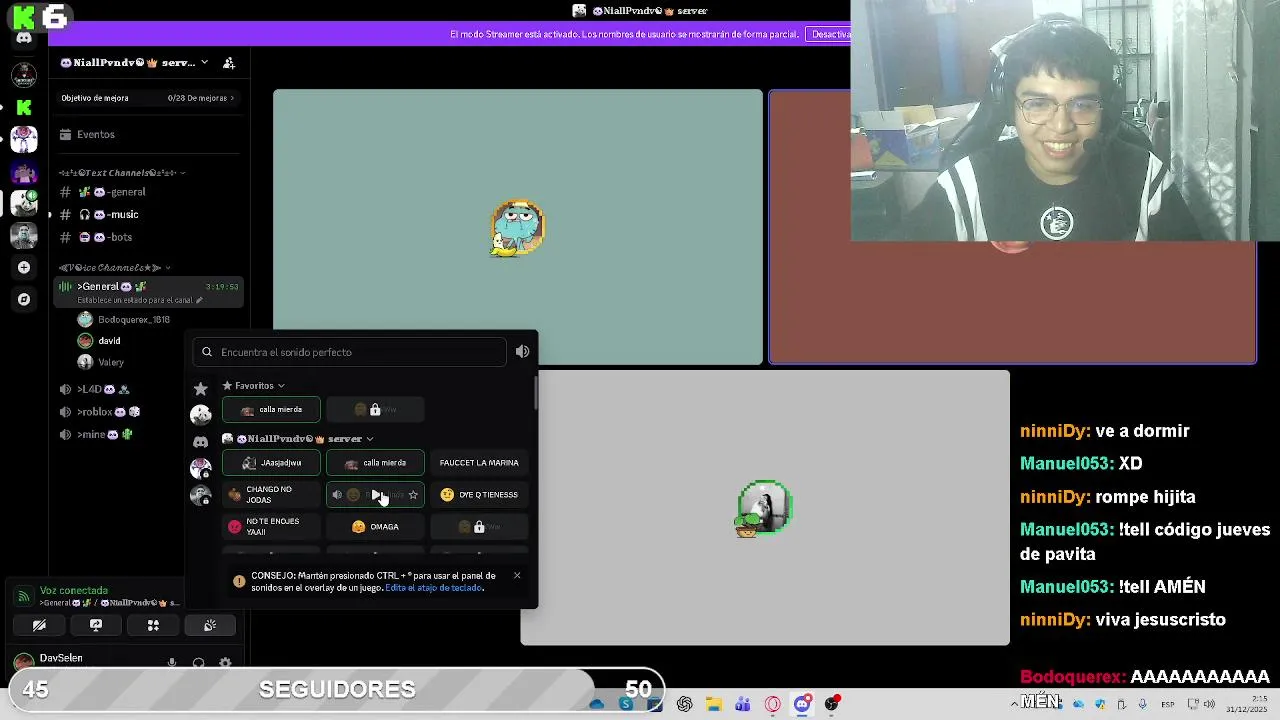Play calla mierda sound in the server section
The width and height of the screenshot is (1280, 720).
(375, 463)
